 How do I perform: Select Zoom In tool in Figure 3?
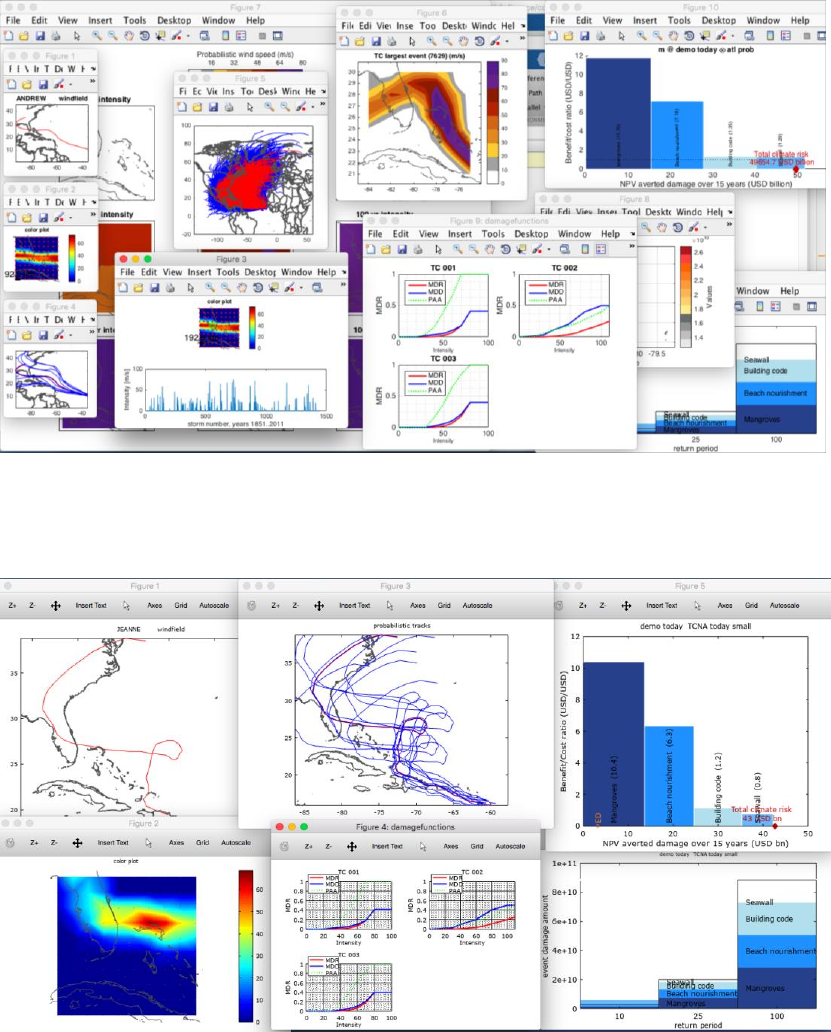point(209,288)
